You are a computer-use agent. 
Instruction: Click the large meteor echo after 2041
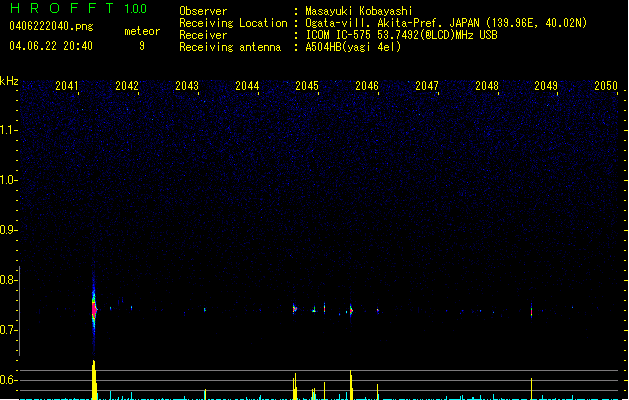tap(94, 310)
